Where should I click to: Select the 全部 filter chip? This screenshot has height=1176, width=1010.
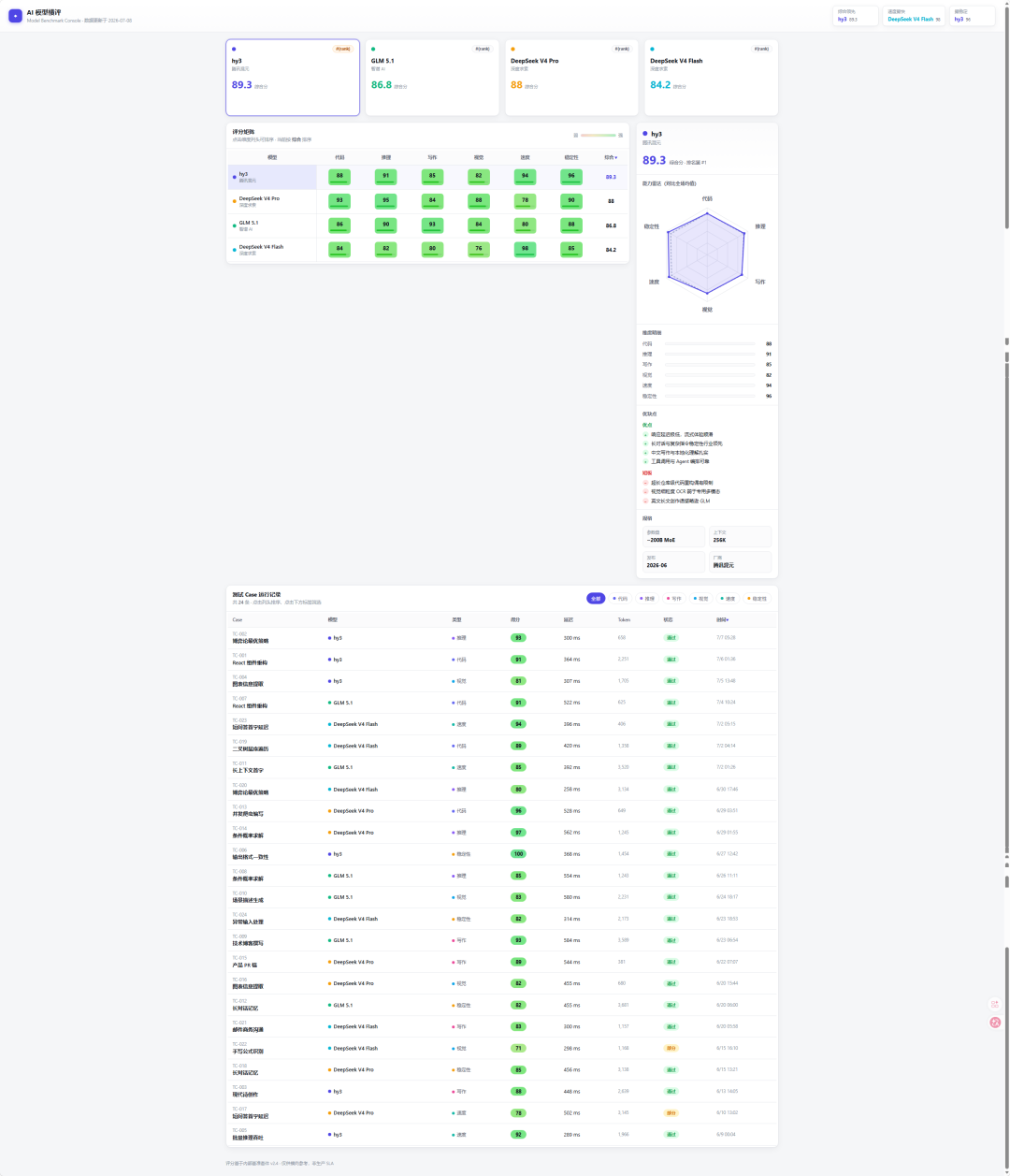[596, 598]
